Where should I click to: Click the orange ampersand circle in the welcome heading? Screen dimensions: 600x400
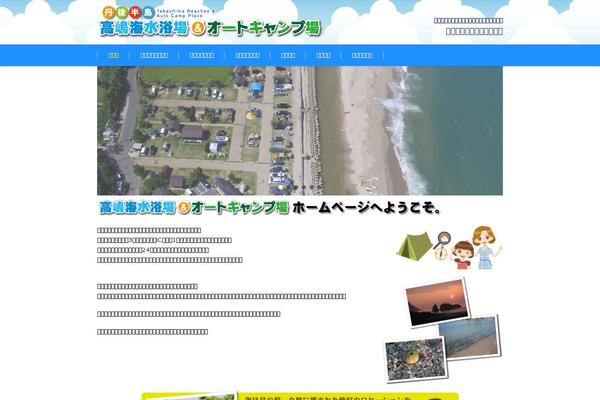pos(184,207)
